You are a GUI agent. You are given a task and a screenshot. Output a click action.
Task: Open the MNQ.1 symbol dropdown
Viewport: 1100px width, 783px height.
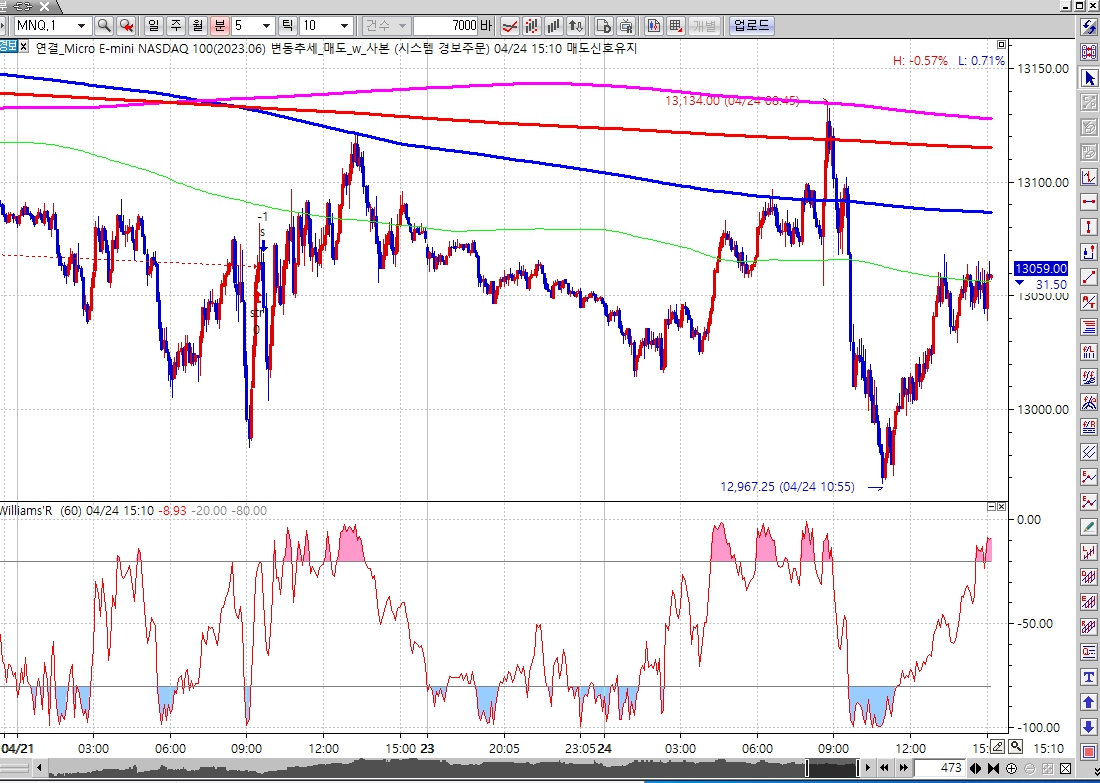pyautogui.click(x=82, y=25)
